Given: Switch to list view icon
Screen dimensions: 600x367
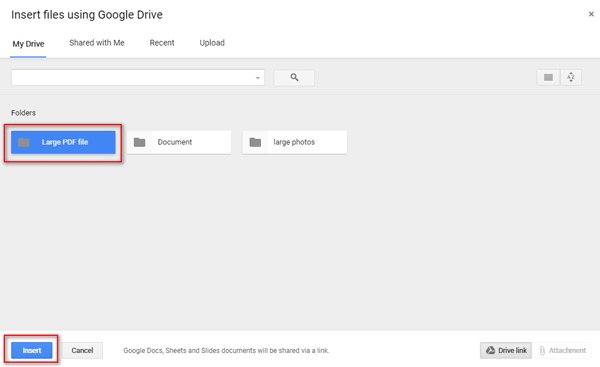Looking at the screenshot, I should pyautogui.click(x=548, y=78).
